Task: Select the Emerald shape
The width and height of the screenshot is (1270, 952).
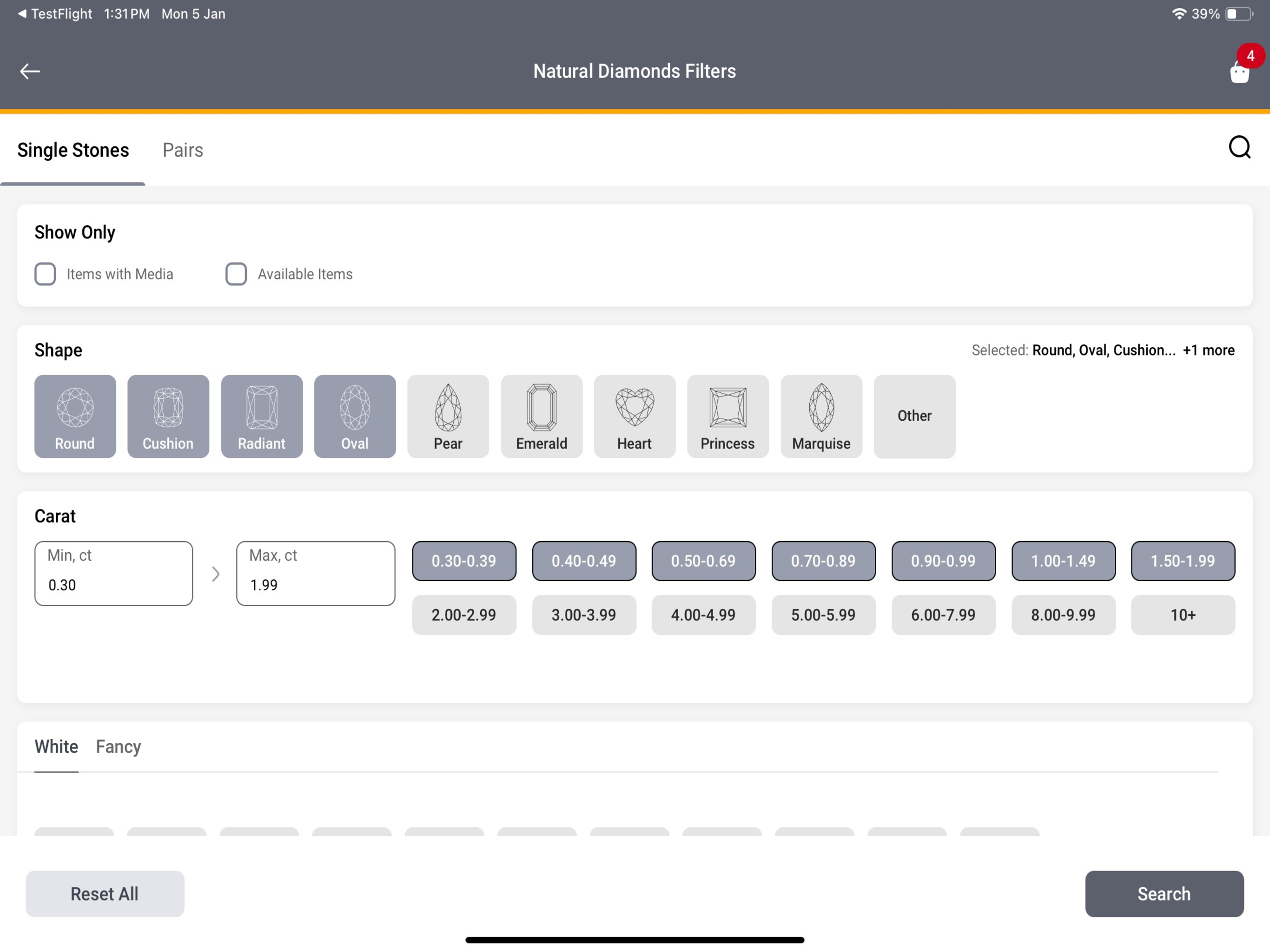Action: [x=542, y=416]
